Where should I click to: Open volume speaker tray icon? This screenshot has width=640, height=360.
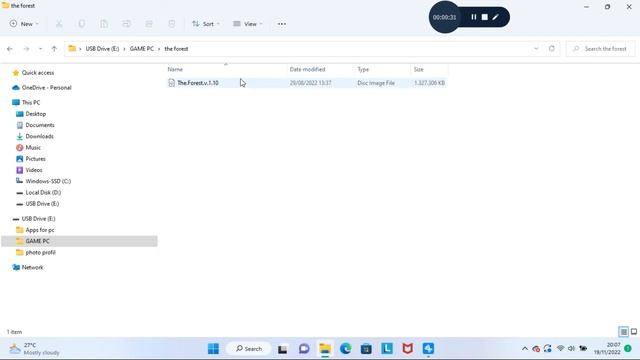coord(571,349)
